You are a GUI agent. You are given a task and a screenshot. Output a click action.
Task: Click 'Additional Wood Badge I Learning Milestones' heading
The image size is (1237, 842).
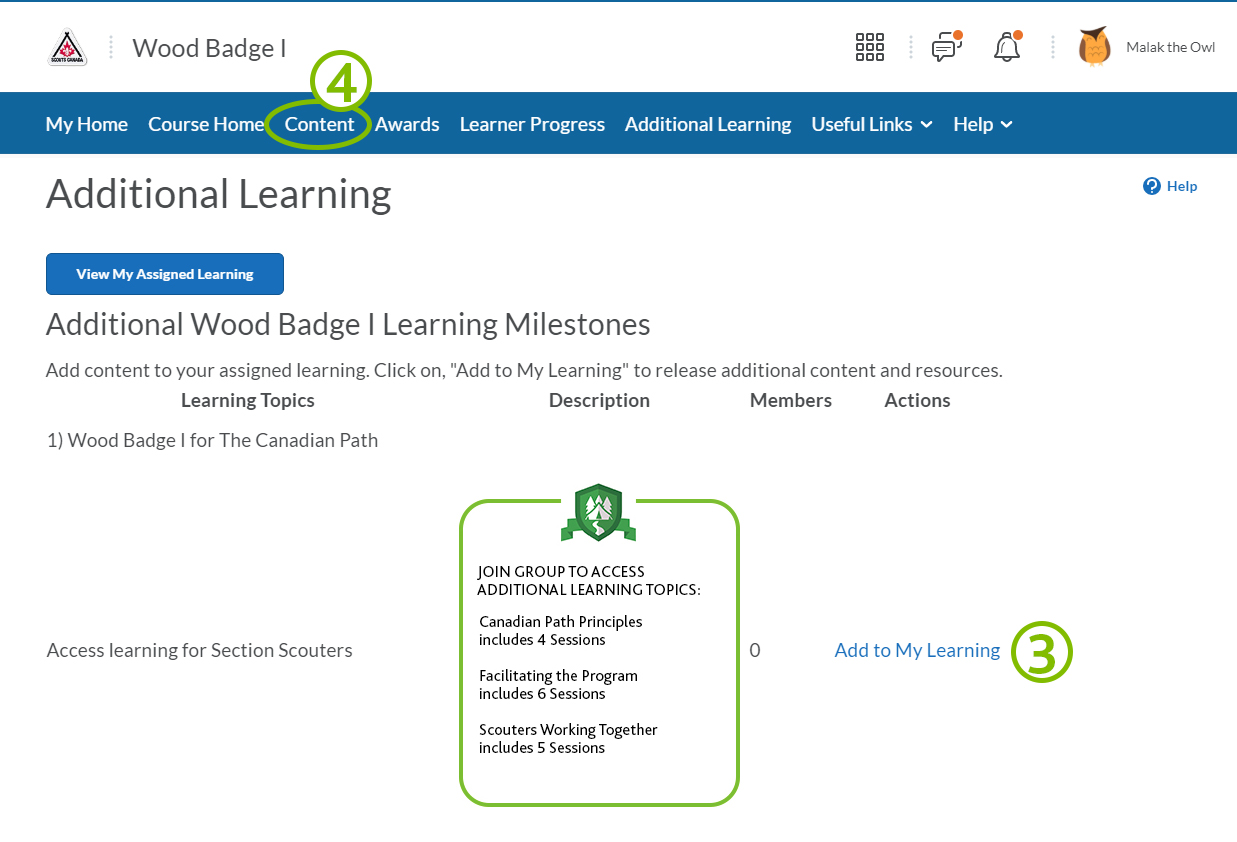348,324
